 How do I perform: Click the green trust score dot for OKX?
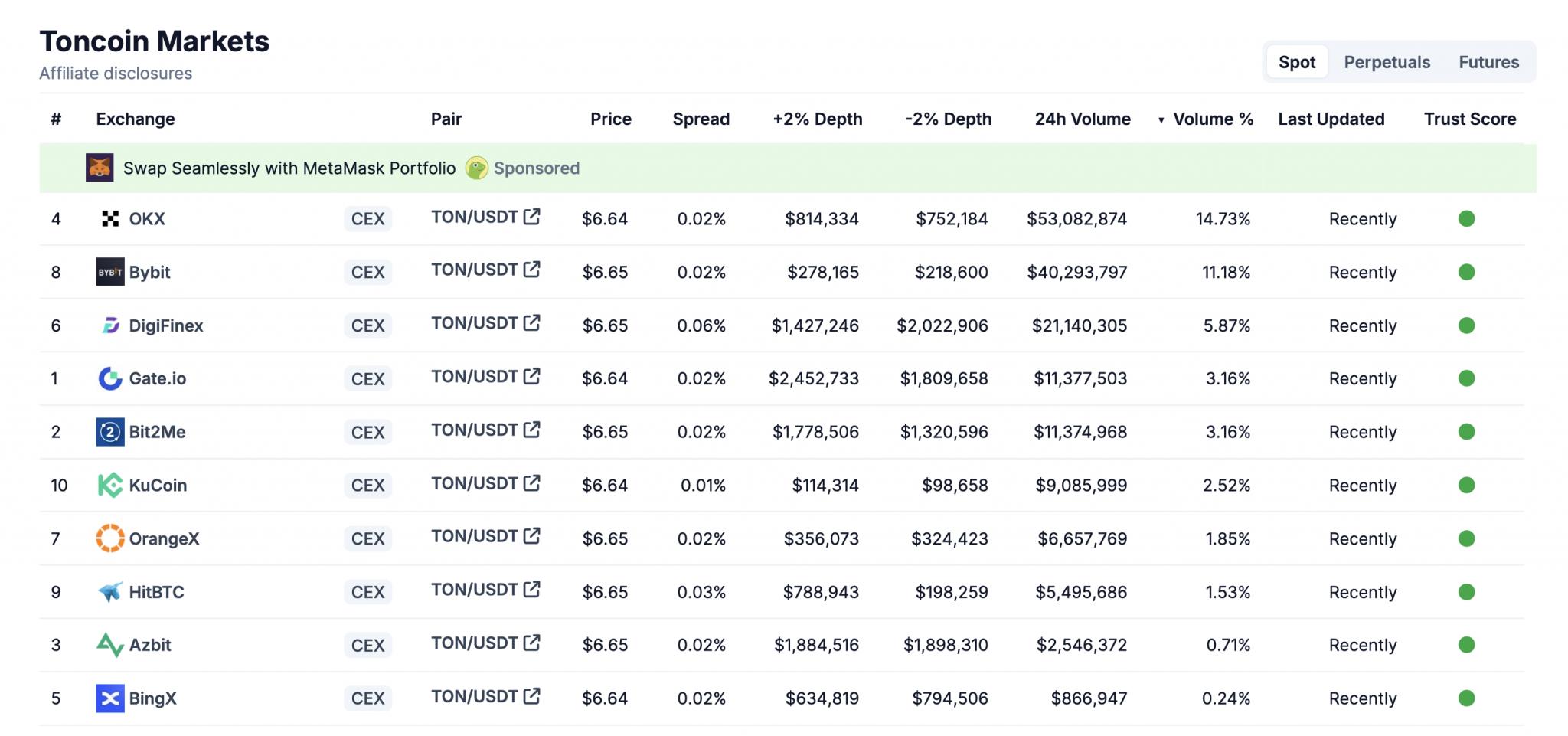[x=1467, y=219]
